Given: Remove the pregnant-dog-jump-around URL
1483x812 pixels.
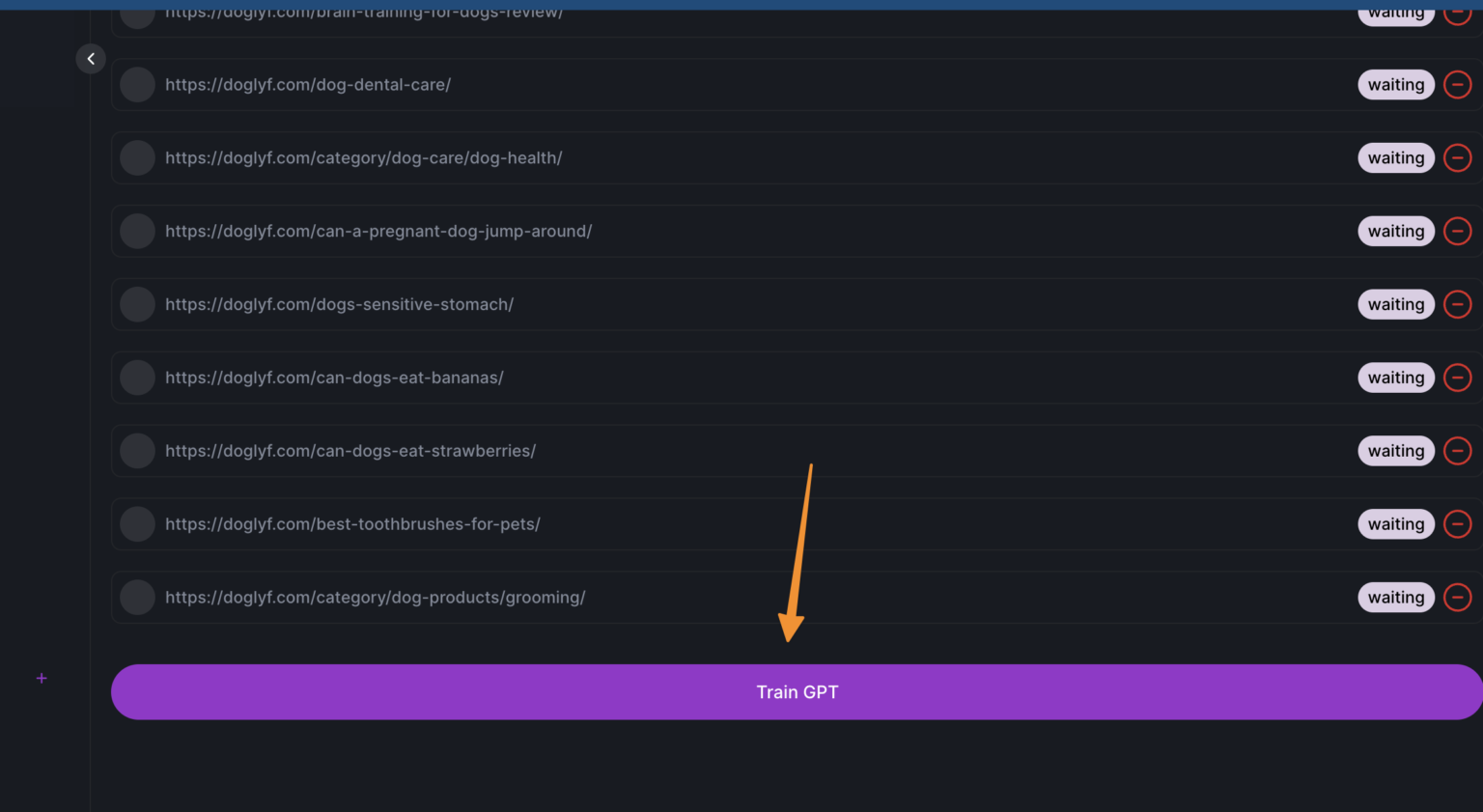Looking at the screenshot, I should pyautogui.click(x=1457, y=232).
